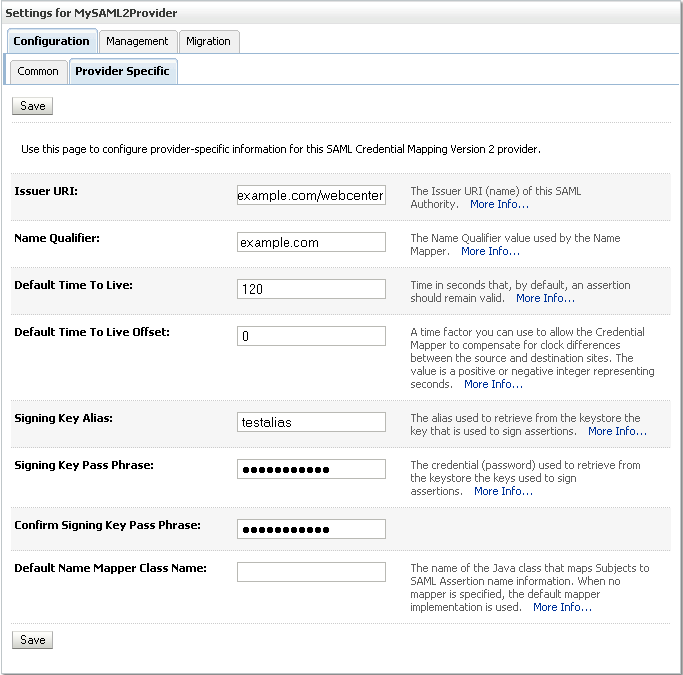
Task: Click the Issuer URI input field
Action: coord(311,195)
